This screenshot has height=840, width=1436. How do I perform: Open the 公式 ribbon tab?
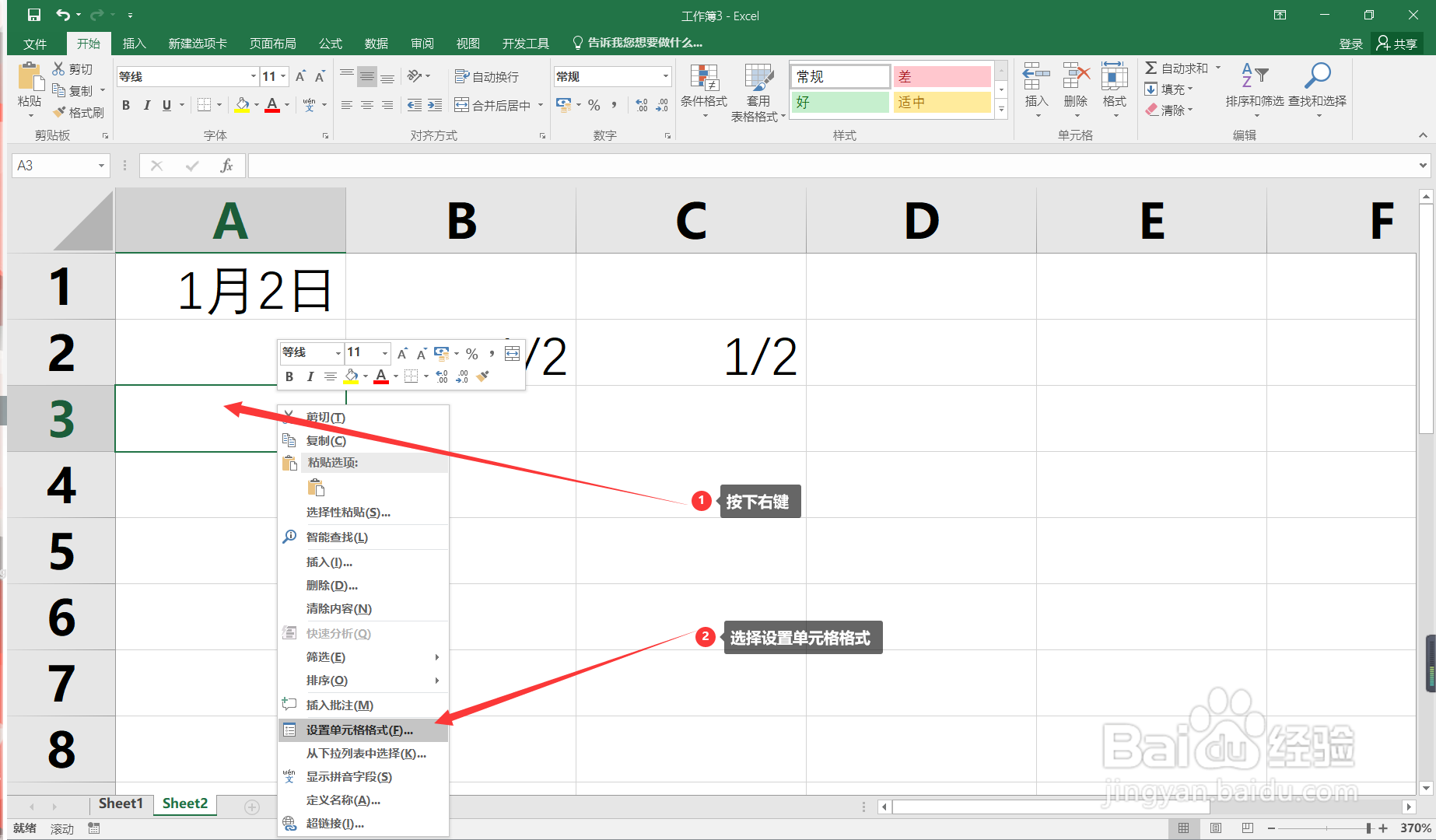[331, 44]
